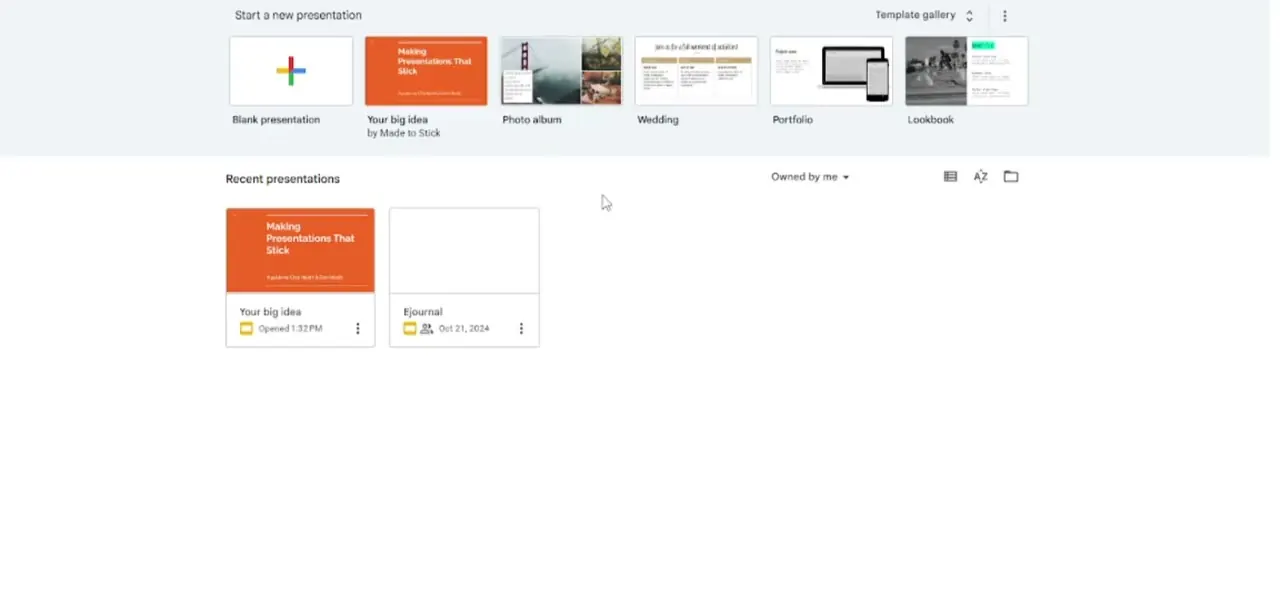Screen dimensions: 1280x592
Task: Open more options for Your big idea
Action: 358,329
